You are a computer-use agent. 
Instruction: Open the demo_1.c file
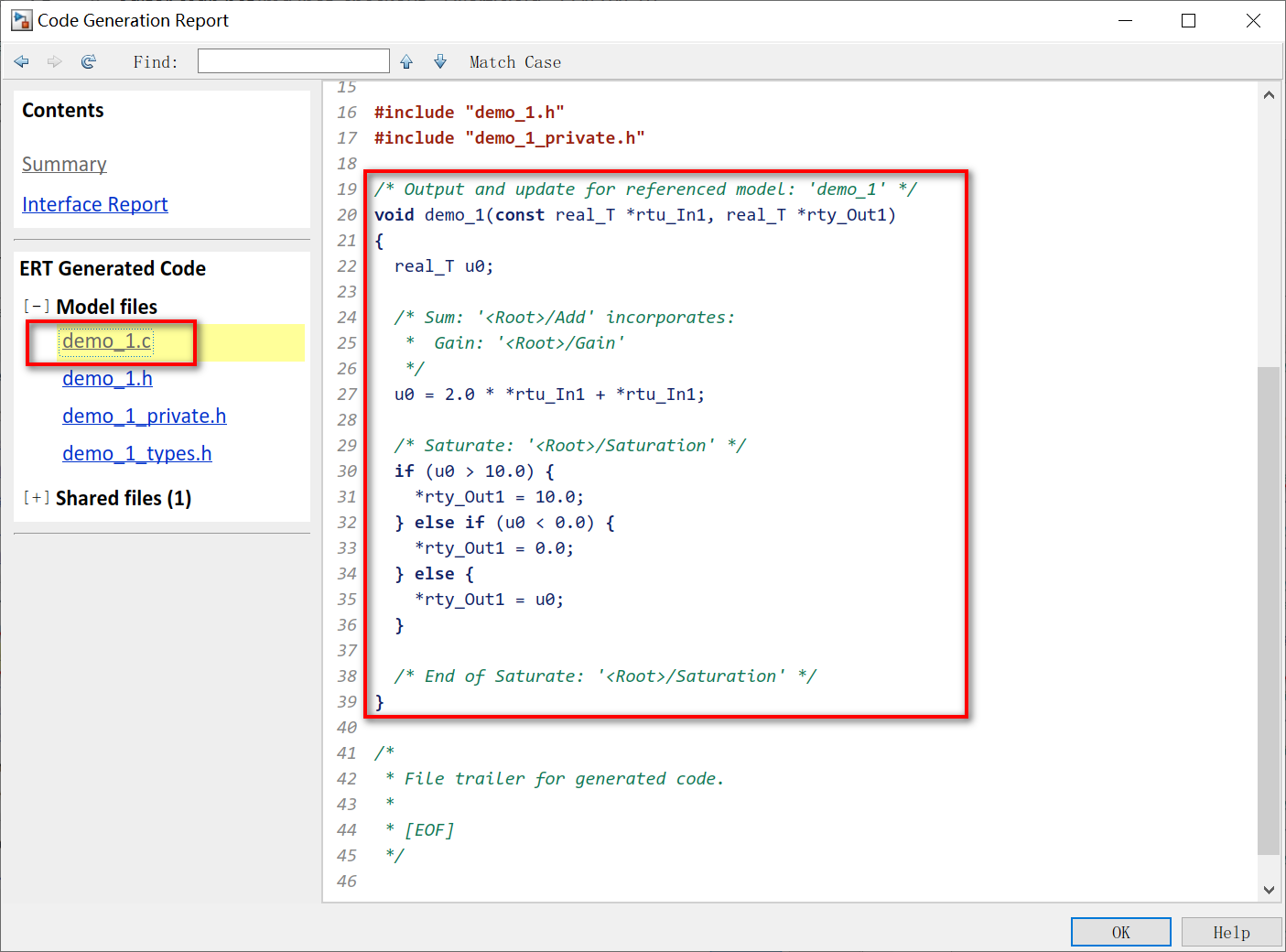pos(107,341)
